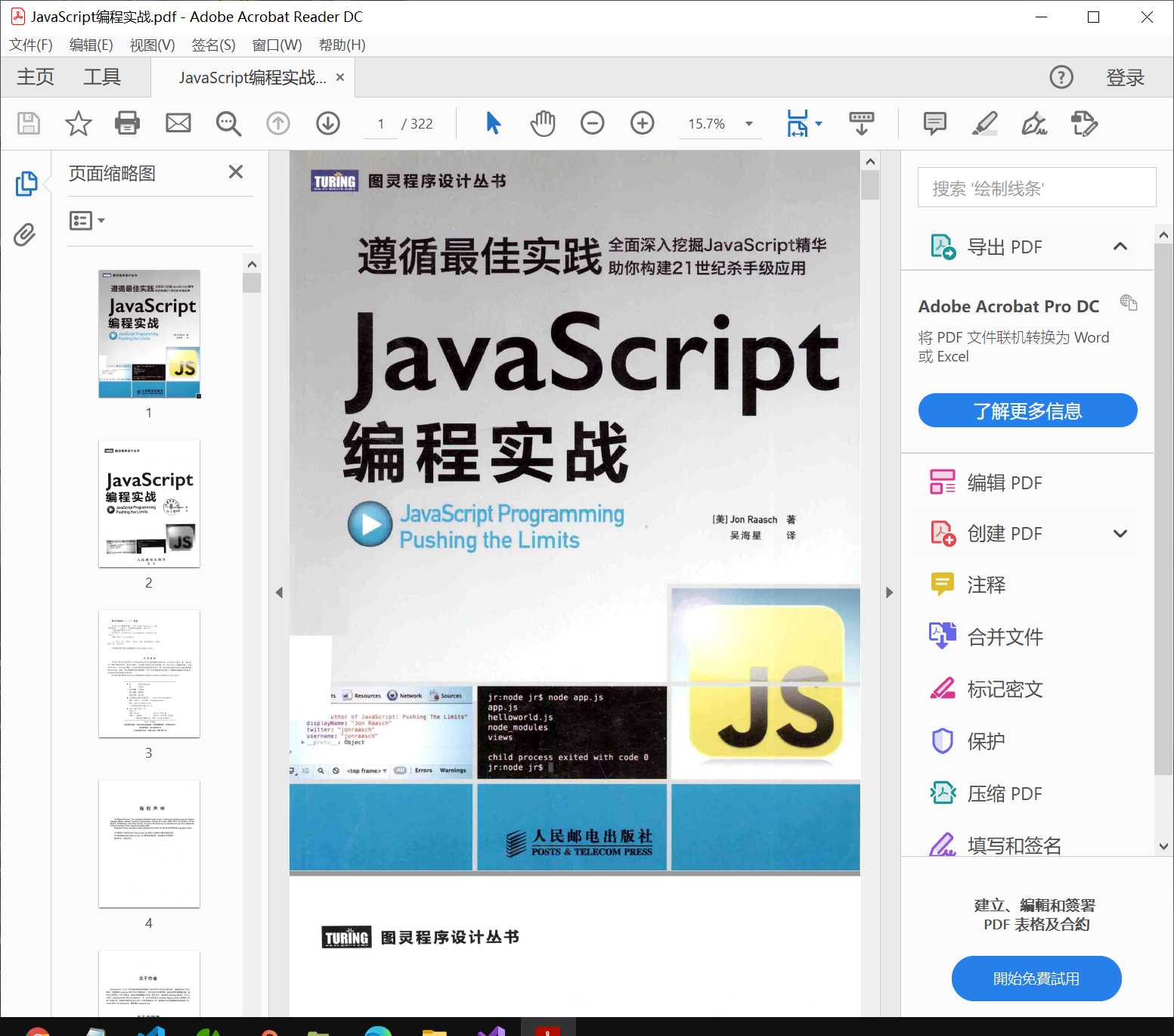Select page 4 thumbnail
This screenshot has height=1036, width=1174.
click(x=149, y=844)
